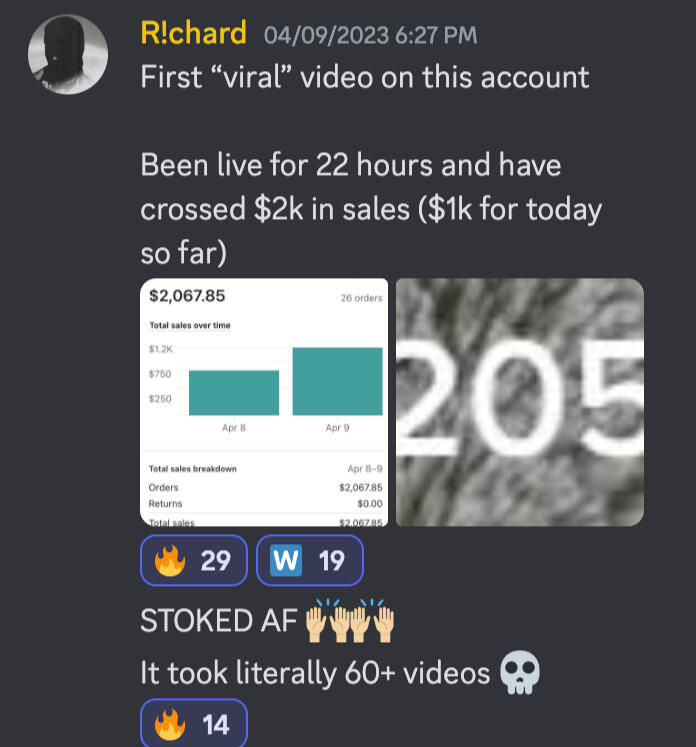Toggle the fire reaction with 14
The image size is (696, 747).
click(x=194, y=724)
